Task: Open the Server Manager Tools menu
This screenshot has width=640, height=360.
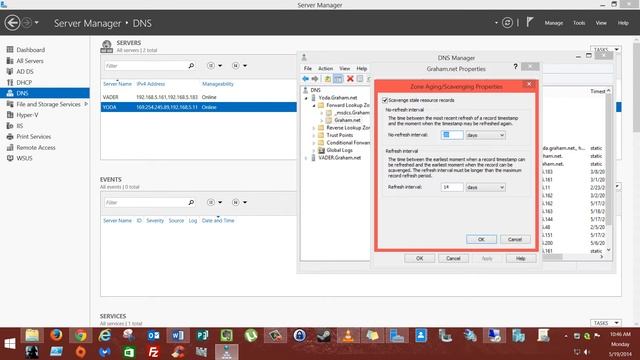Action: point(579,23)
